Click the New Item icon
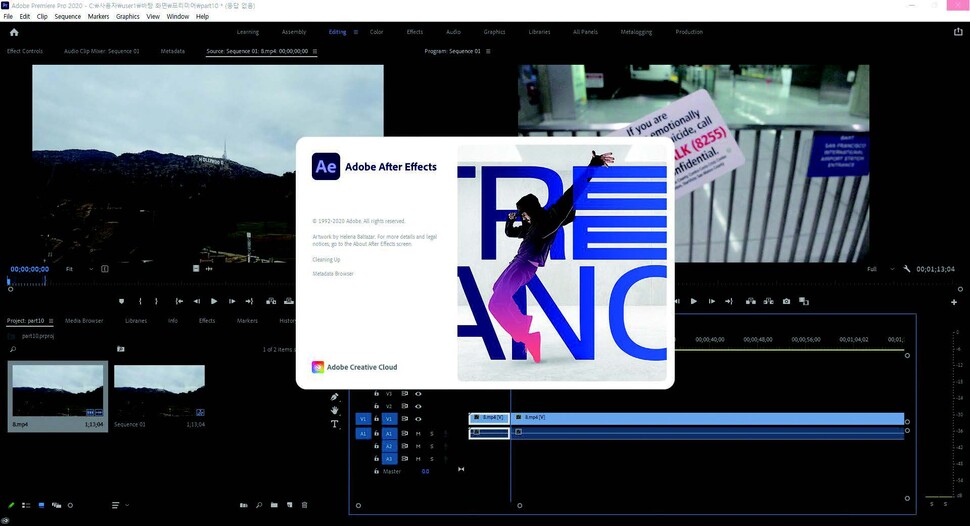 [x=290, y=505]
